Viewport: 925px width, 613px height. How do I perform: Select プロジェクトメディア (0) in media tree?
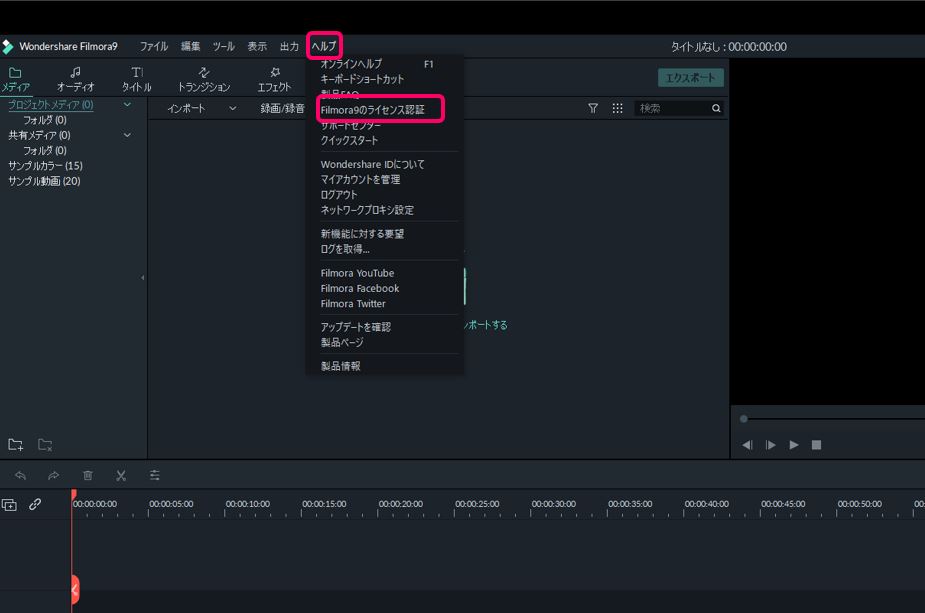pos(51,105)
